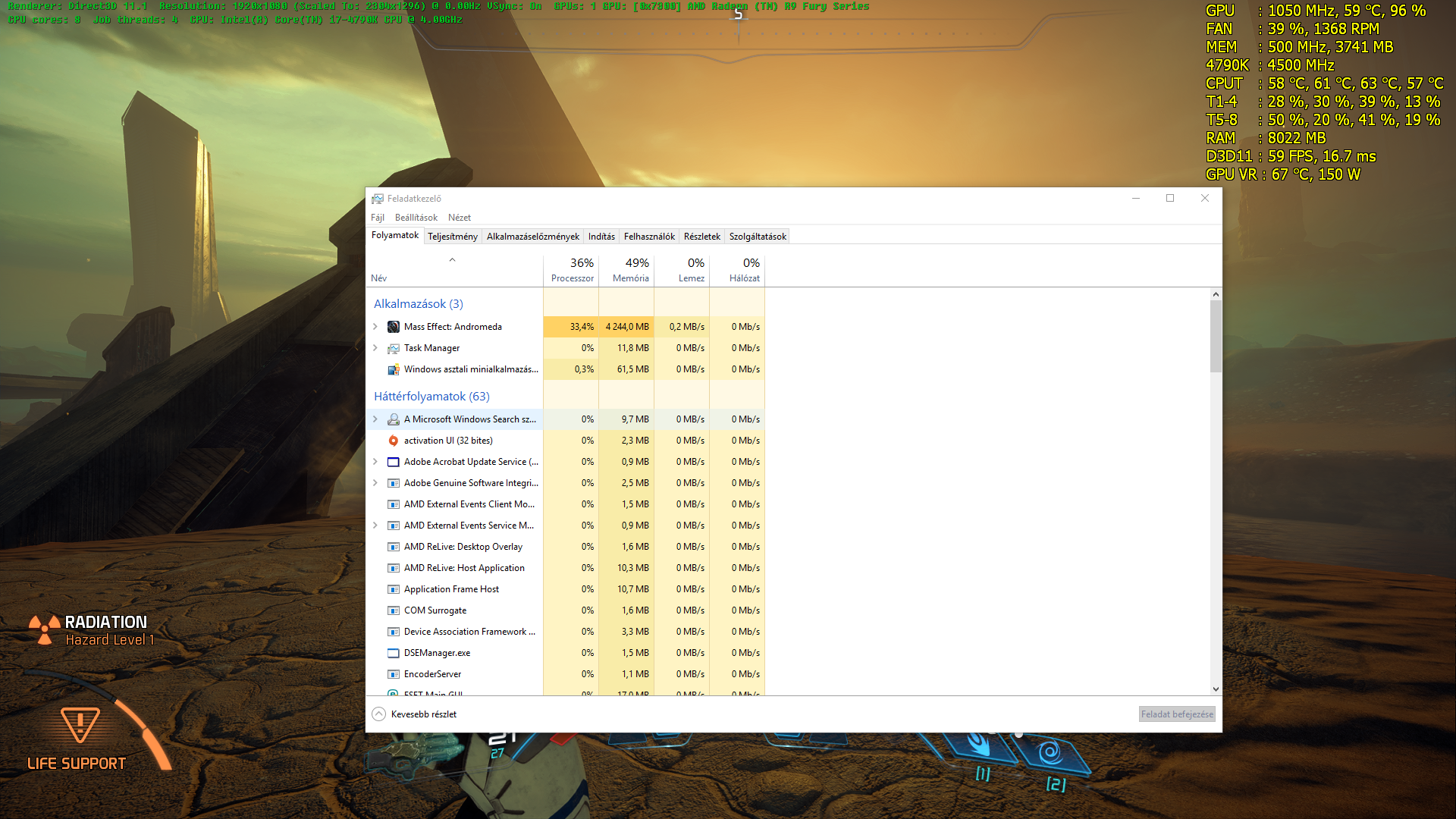Click the scroll down arrow of process list

pyautogui.click(x=1216, y=689)
